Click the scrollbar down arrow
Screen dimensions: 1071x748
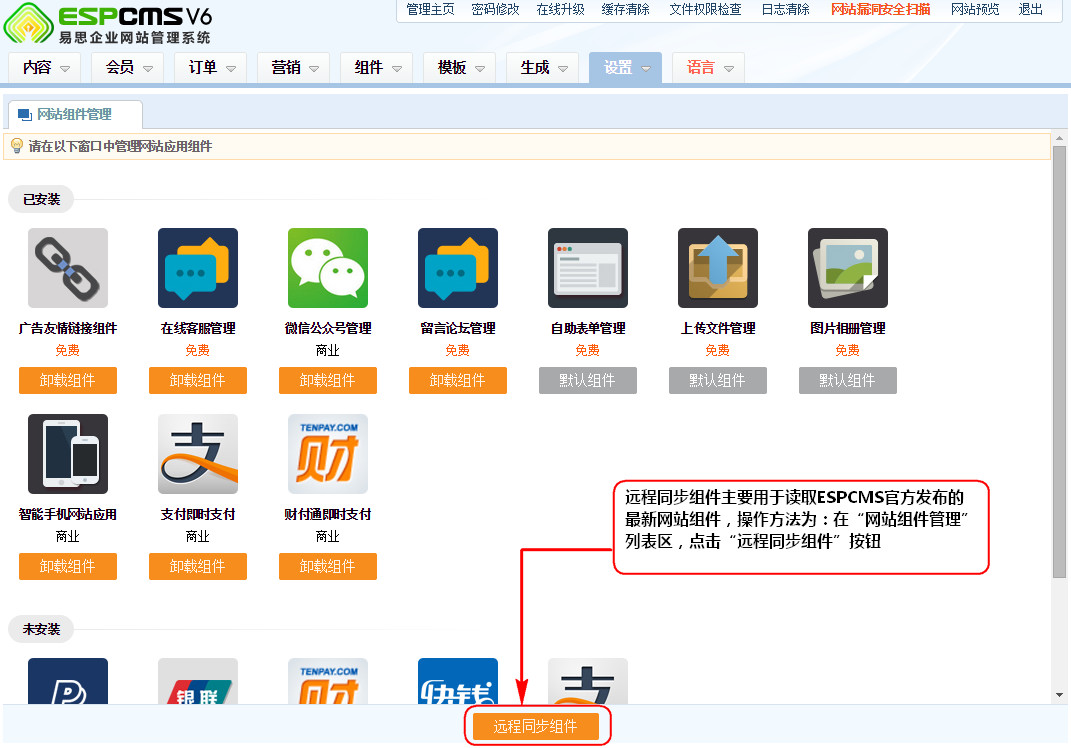coord(1059,695)
